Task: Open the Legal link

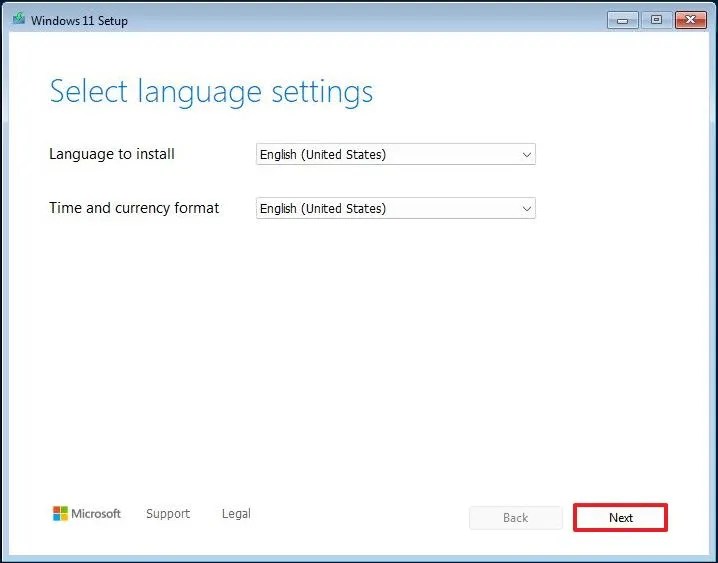Action: [x=236, y=514]
